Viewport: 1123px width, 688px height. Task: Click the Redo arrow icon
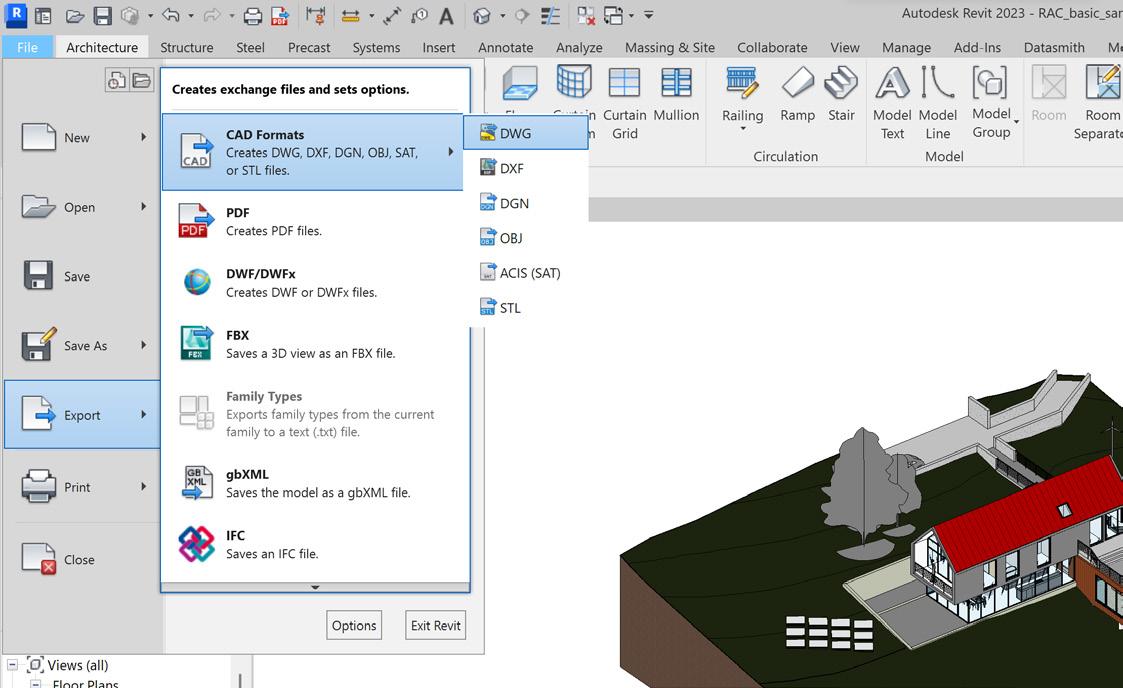(212, 15)
